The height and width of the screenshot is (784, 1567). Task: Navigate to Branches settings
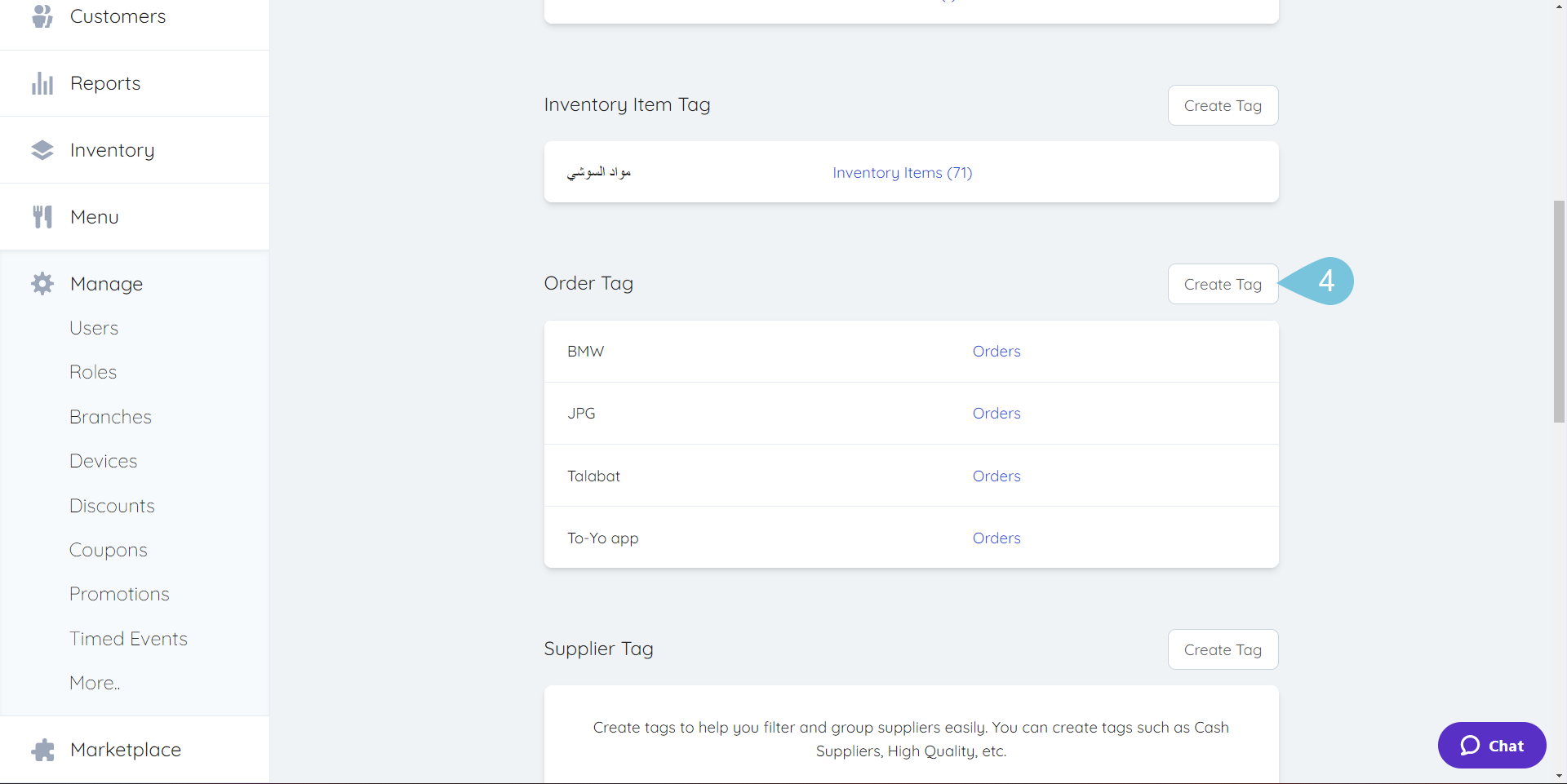pos(110,416)
